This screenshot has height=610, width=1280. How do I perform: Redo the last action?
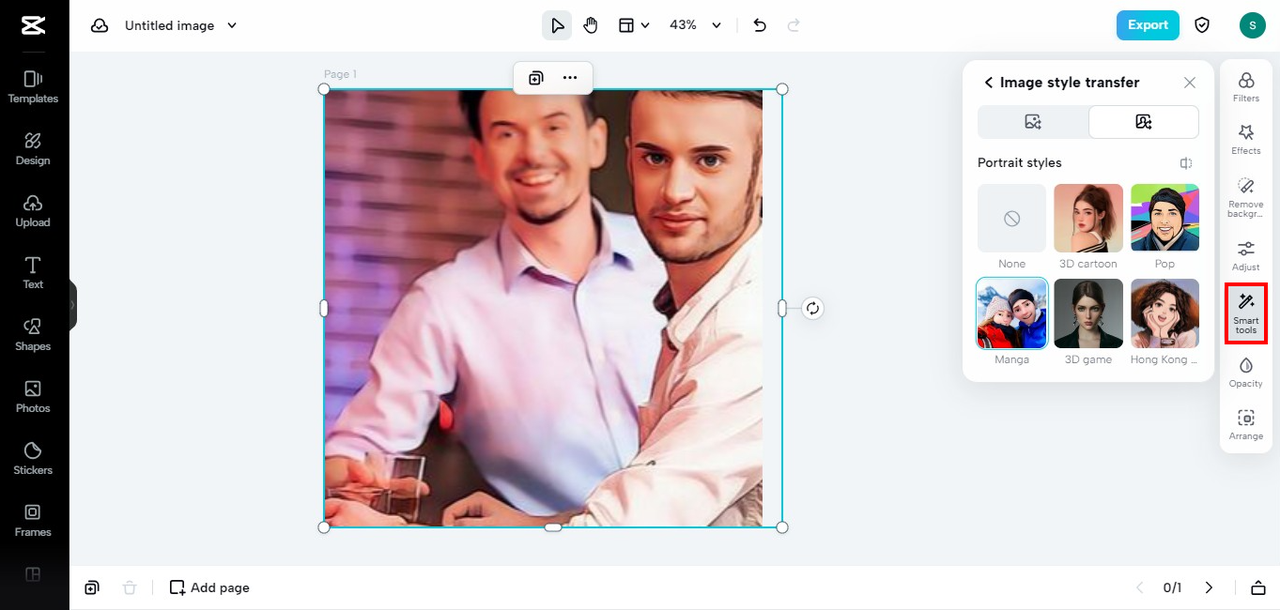pos(794,26)
